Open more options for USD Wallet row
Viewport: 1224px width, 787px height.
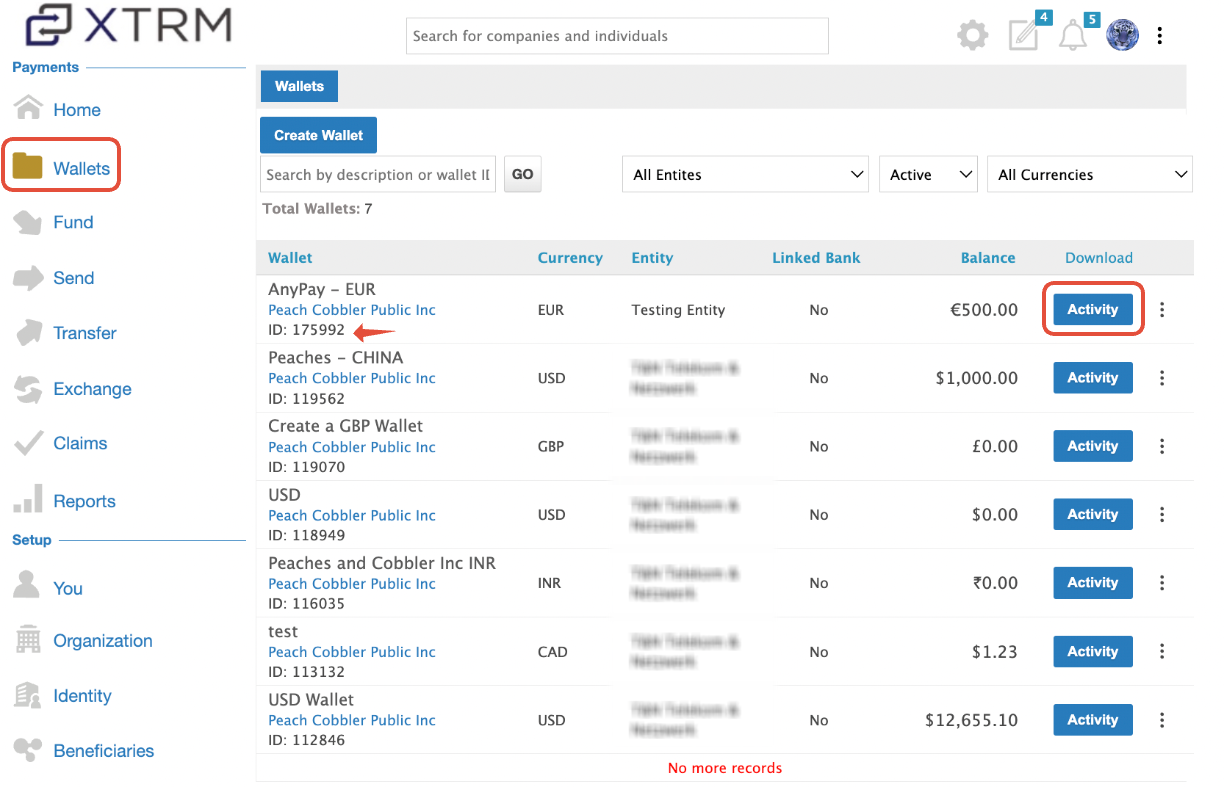[x=1162, y=720]
